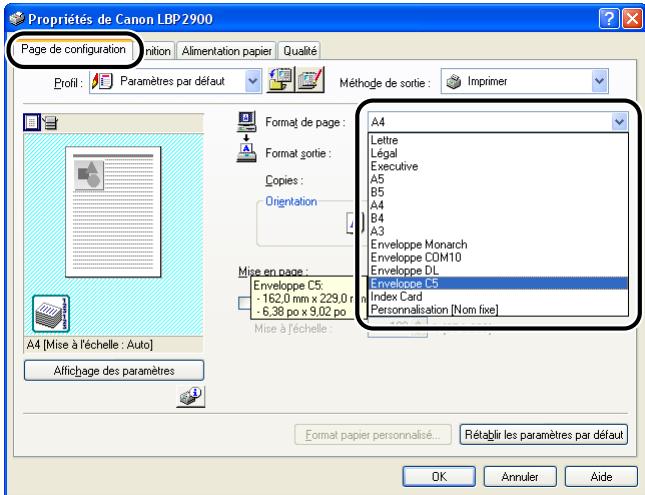The height and width of the screenshot is (495, 645).
Task: Click the Imprimer printer icon in output method
Action: [x=454, y=81]
